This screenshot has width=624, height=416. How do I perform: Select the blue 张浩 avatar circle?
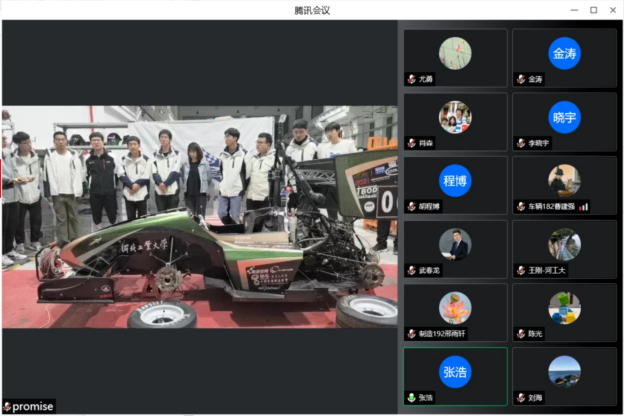pos(455,372)
